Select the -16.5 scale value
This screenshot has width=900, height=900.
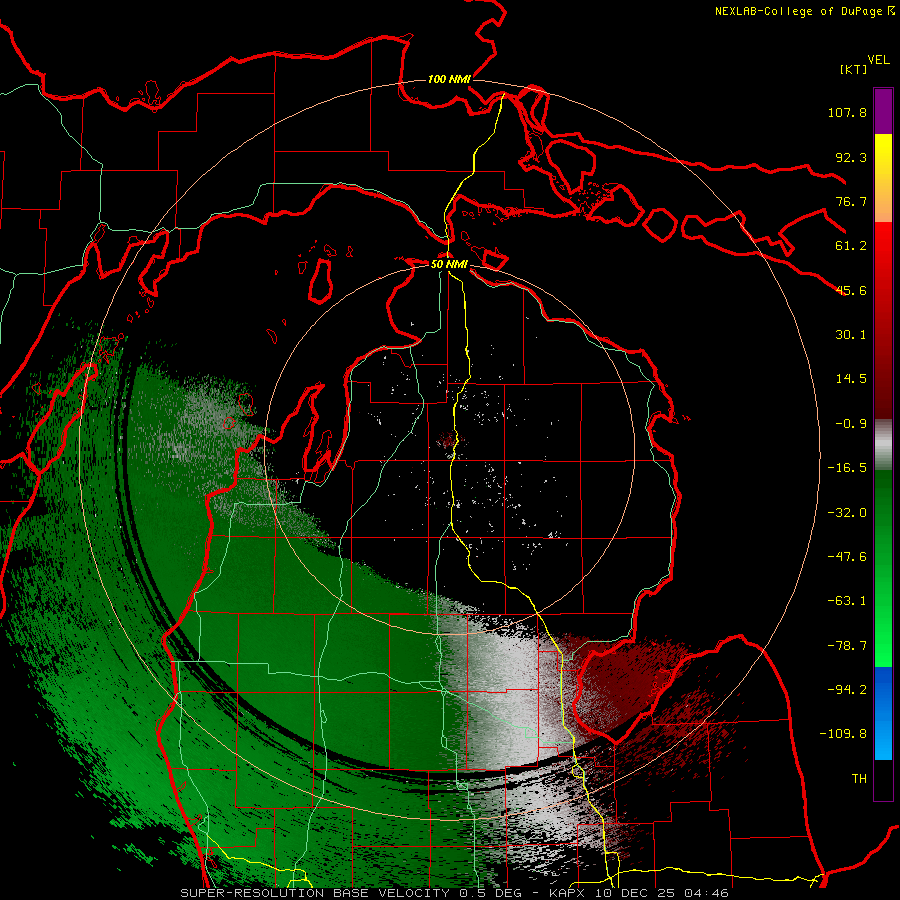[847, 468]
